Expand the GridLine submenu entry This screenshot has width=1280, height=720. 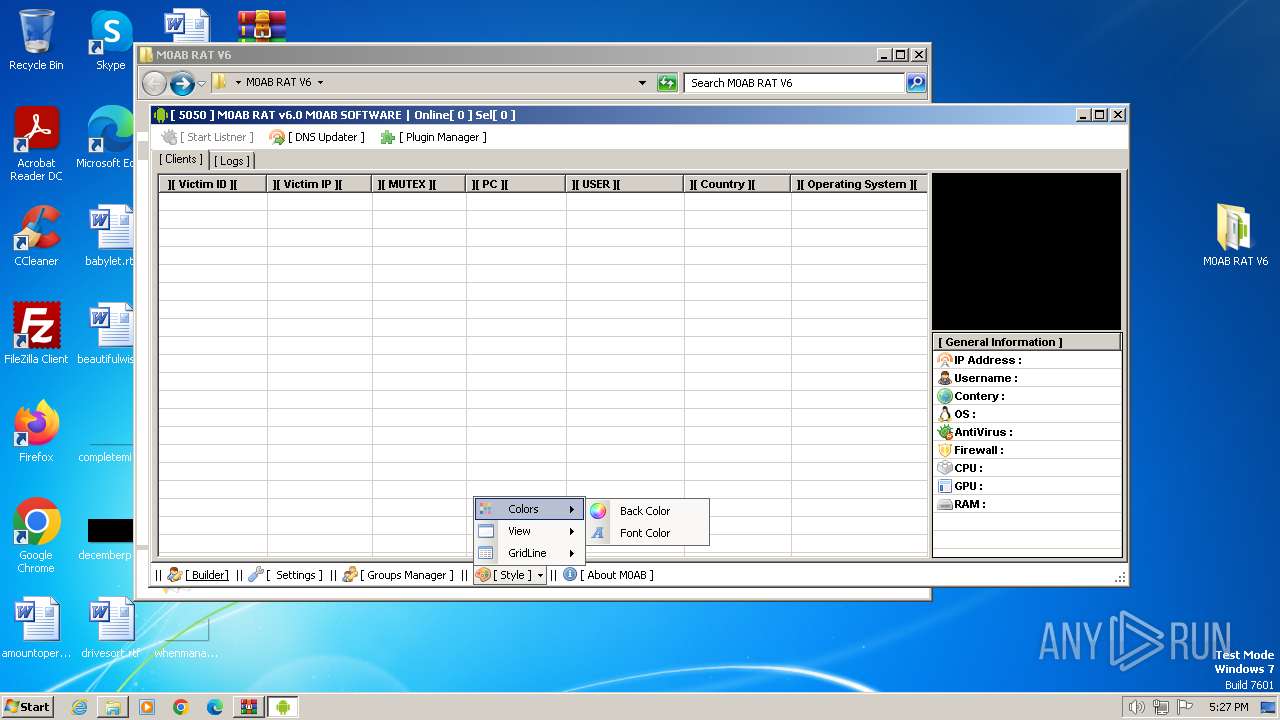[x=529, y=553]
